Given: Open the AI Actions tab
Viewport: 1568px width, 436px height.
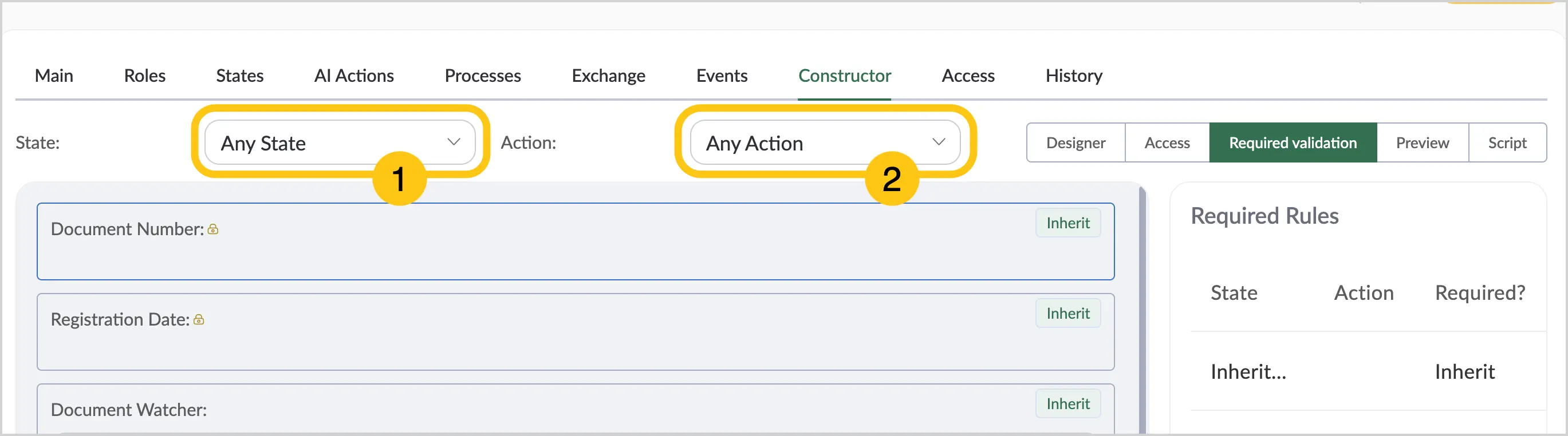Looking at the screenshot, I should coord(354,76).
